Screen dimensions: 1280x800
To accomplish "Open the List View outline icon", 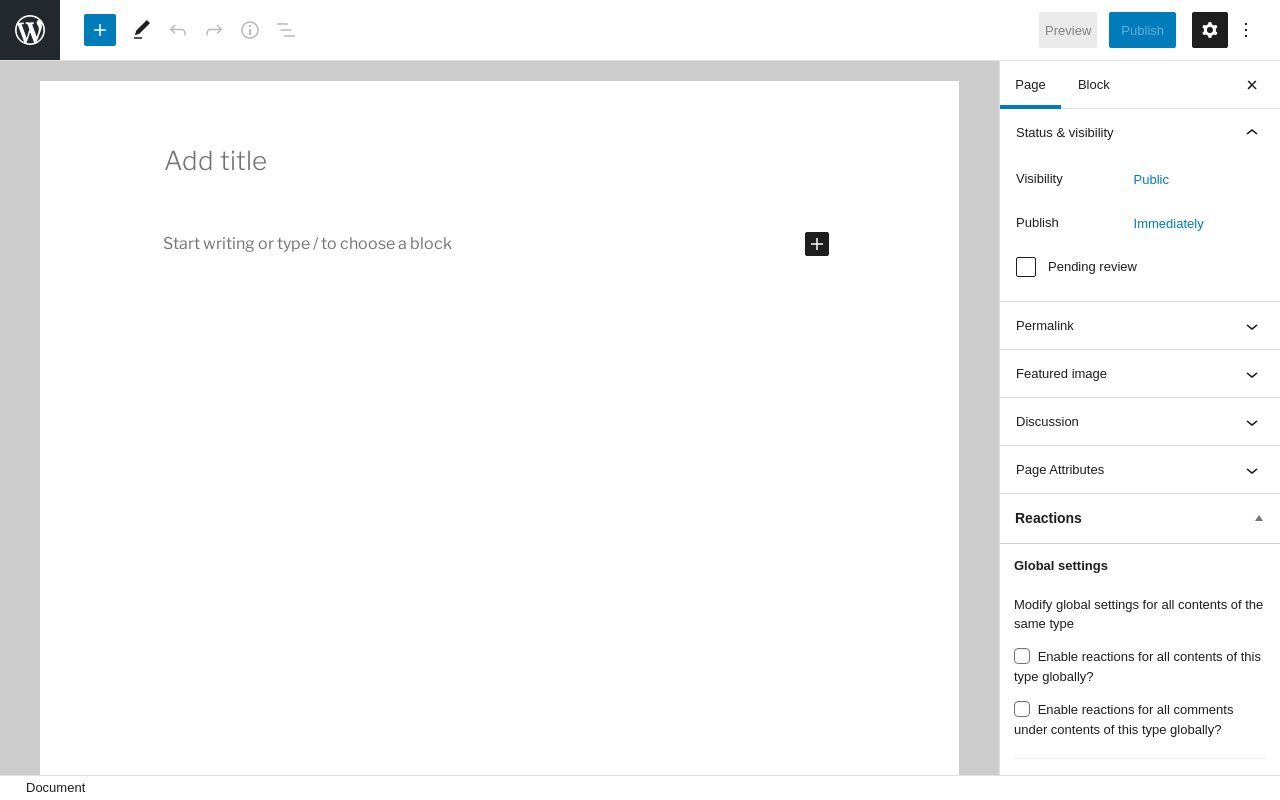I will click(286, 30).
